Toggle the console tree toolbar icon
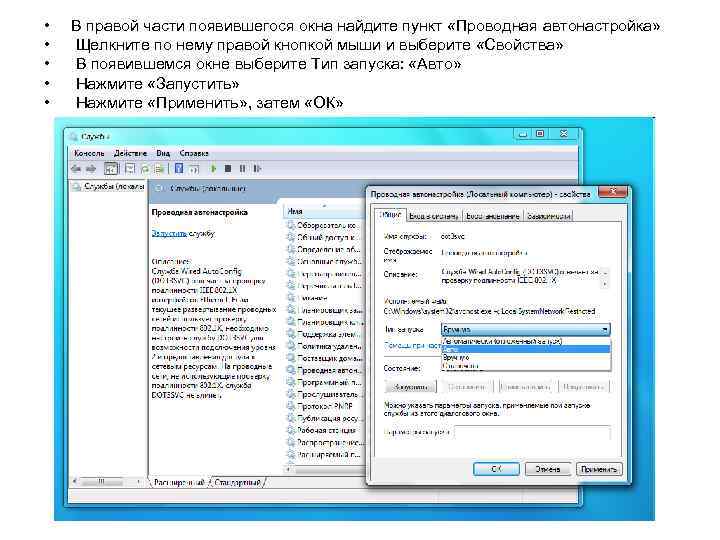This screenshot has height=540, width=720. [x=111, y=169]
